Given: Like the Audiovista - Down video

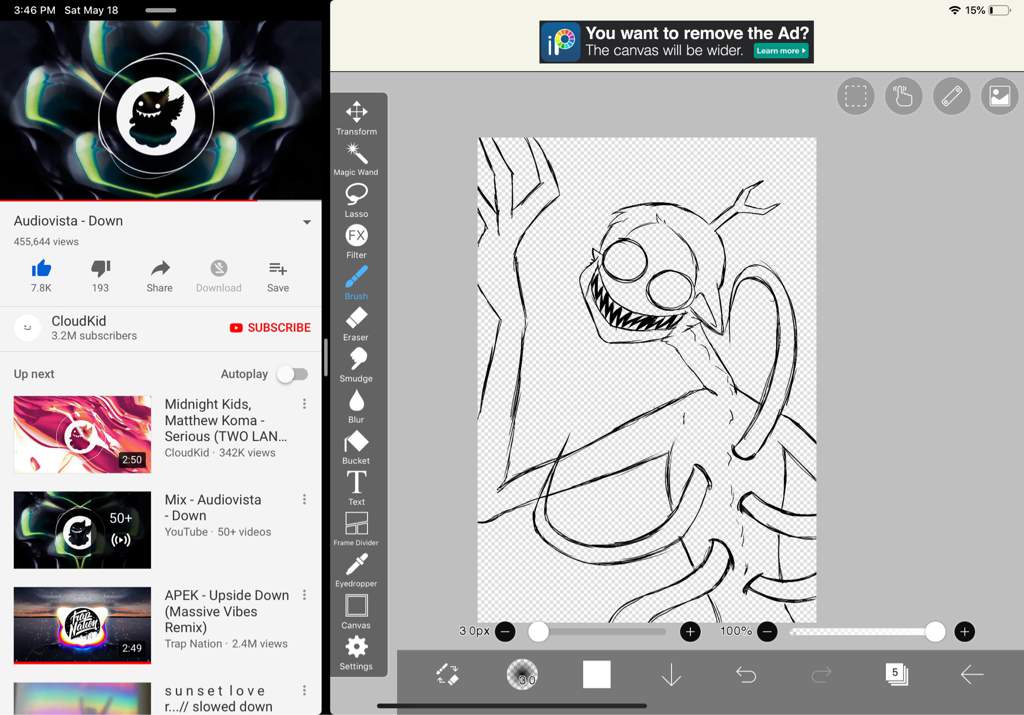Looking at the screenshot, I should click(x=41, y=276).
